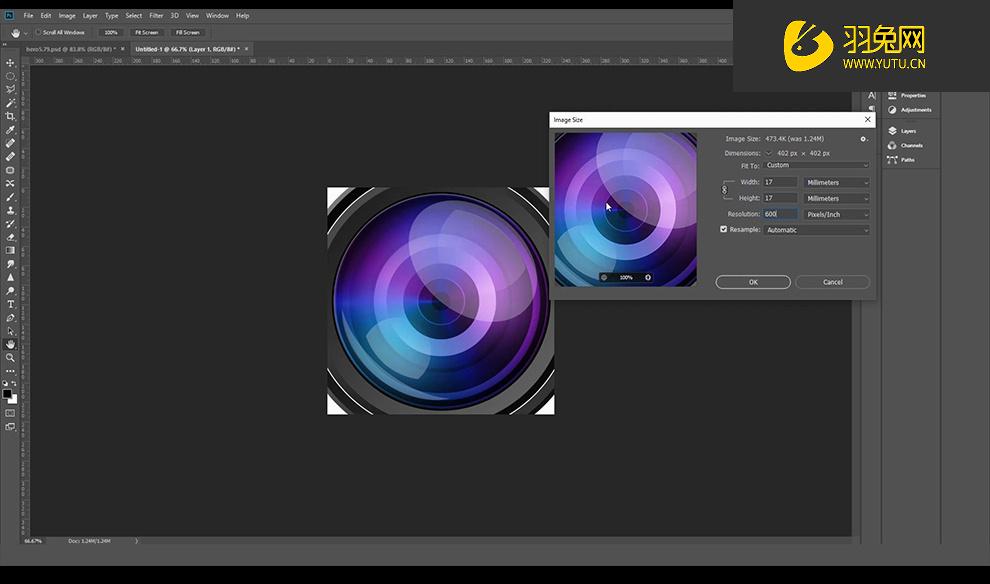
Task: Open the Fit To preset dropdown
Action: [817, 166]
